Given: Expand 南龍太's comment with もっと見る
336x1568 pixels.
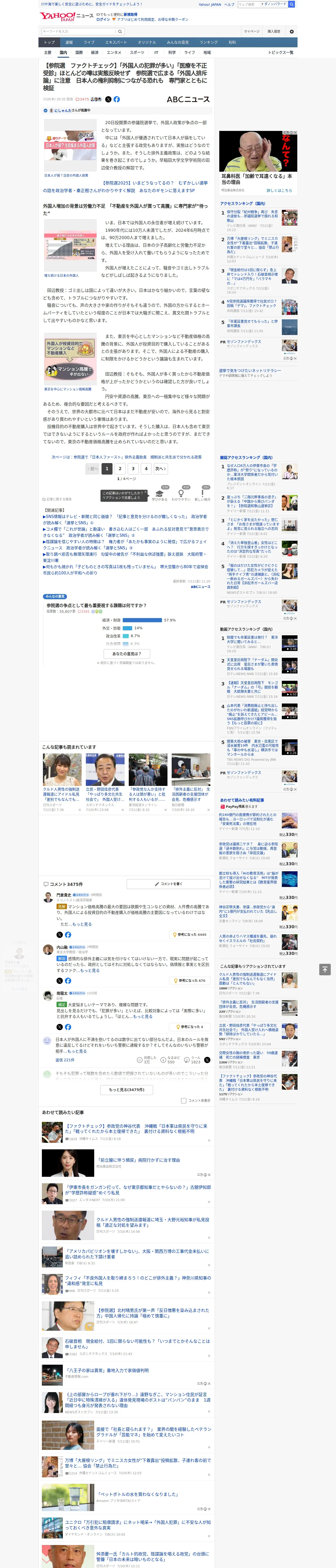Looking at the screenshot, I should click(143, 1017).
